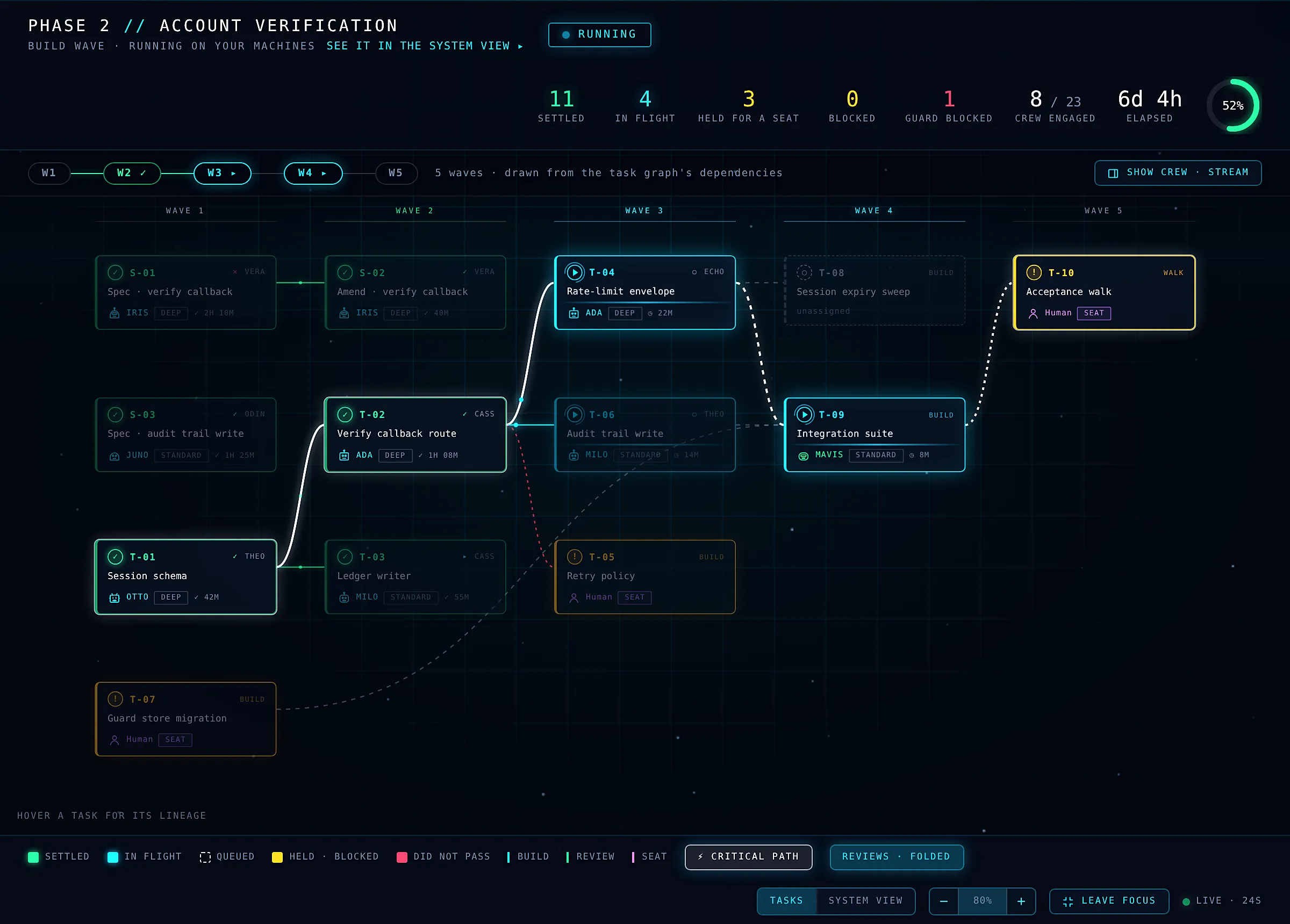Click the warning icon on T-05 card
This screenshot has height=924, width=1290.
coord(575,557)
